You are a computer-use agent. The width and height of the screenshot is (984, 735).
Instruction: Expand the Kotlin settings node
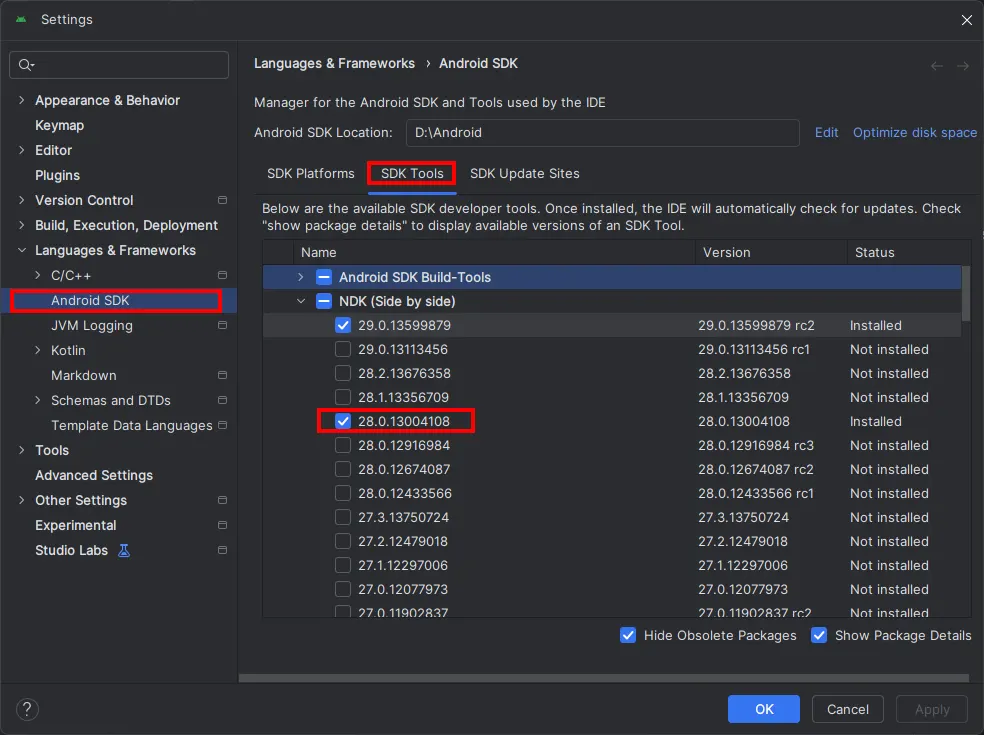tap(38, 350)
